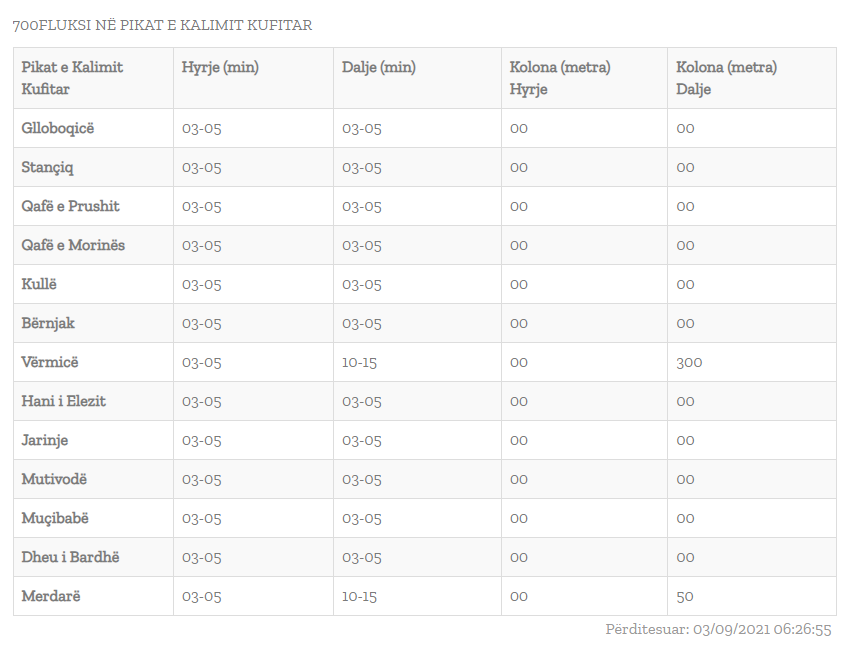The height and width of the screenshot is (664, 847).
Task: Select the Vërmicë exit column value 300
Action: (689, 362)
